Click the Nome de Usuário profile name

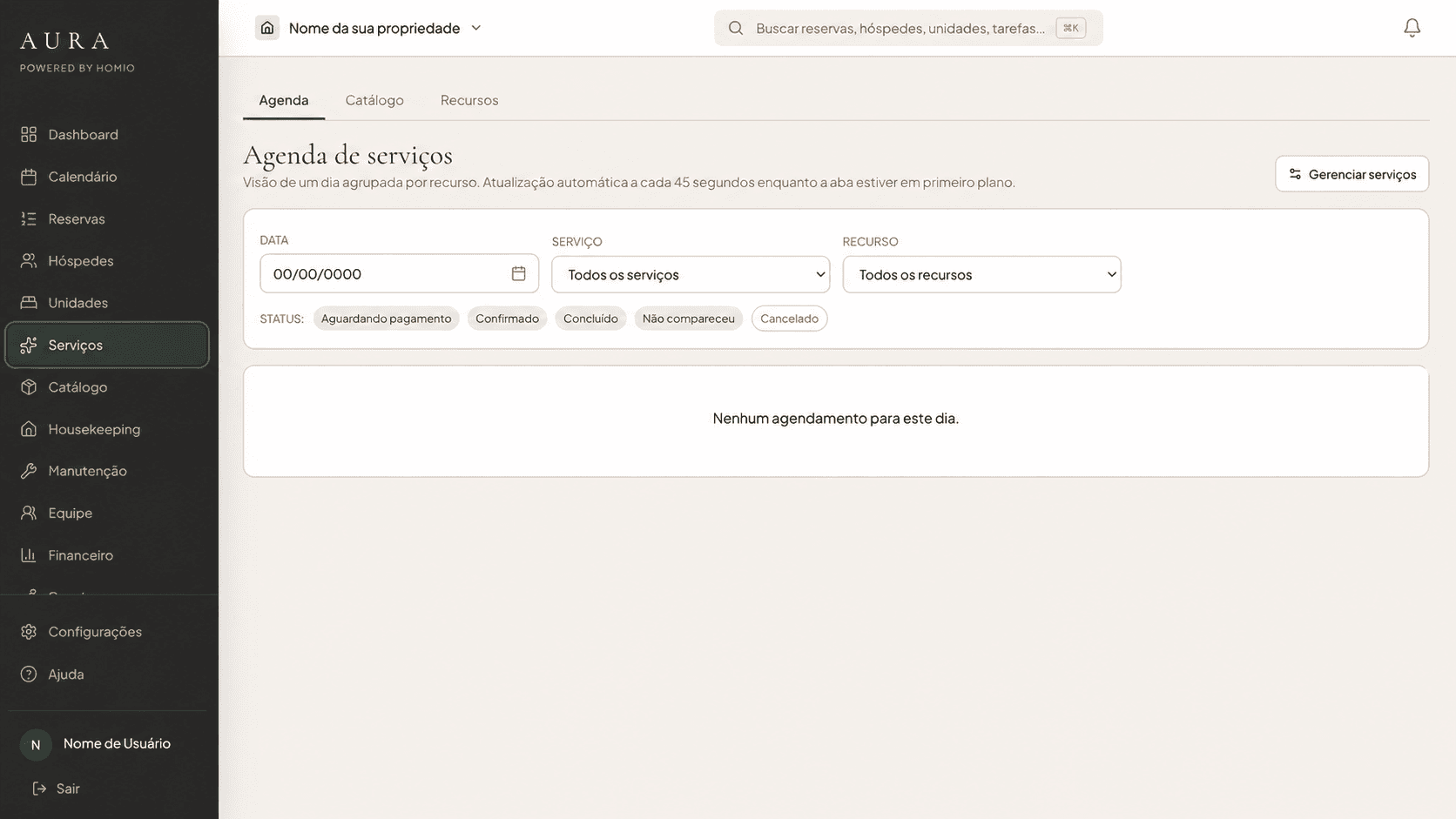[x=117, y=743]
